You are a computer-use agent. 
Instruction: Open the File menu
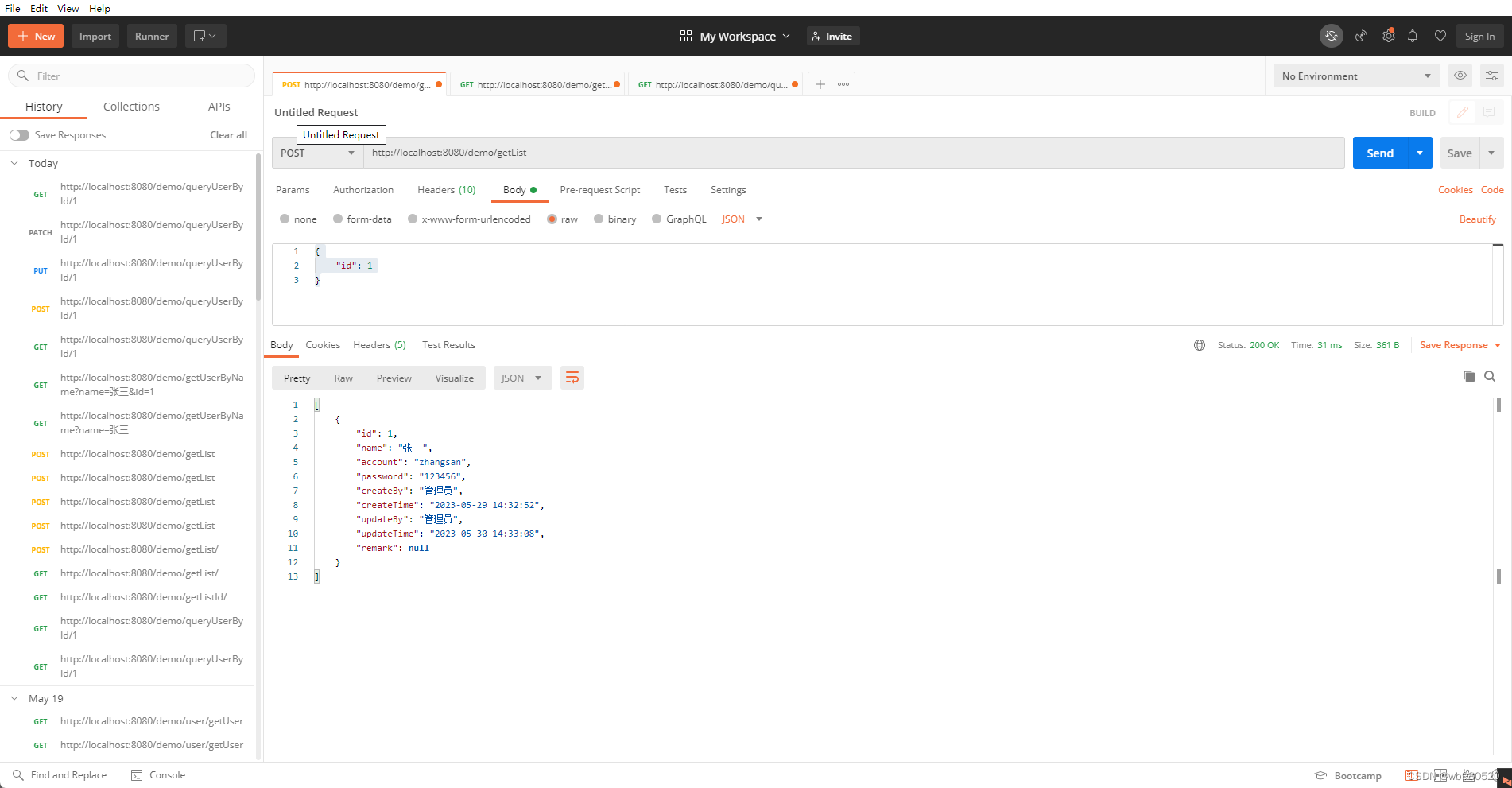tap(13, 8)
